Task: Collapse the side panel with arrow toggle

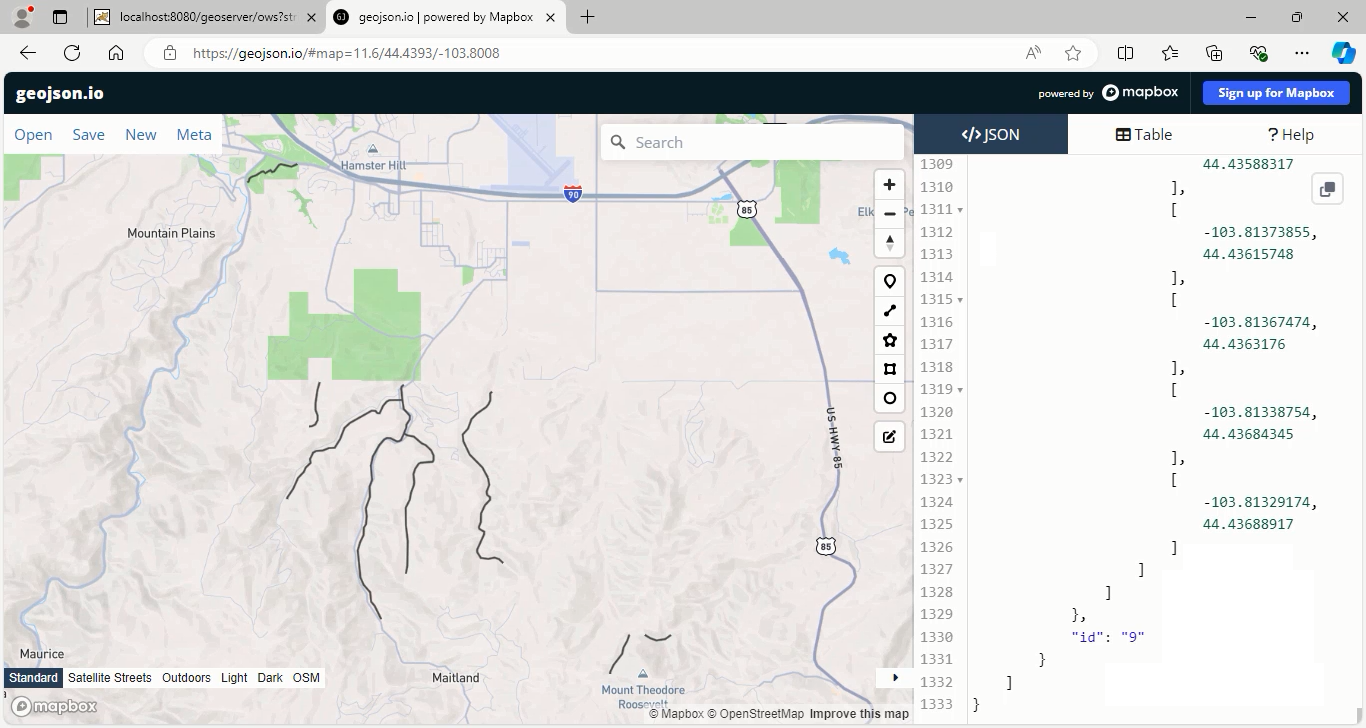Action: pyautogui.click(x=895, y=677)
